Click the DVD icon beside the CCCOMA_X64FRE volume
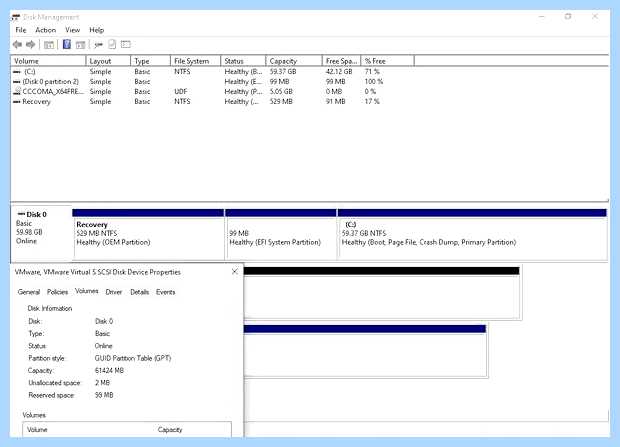 coord(17,92)
